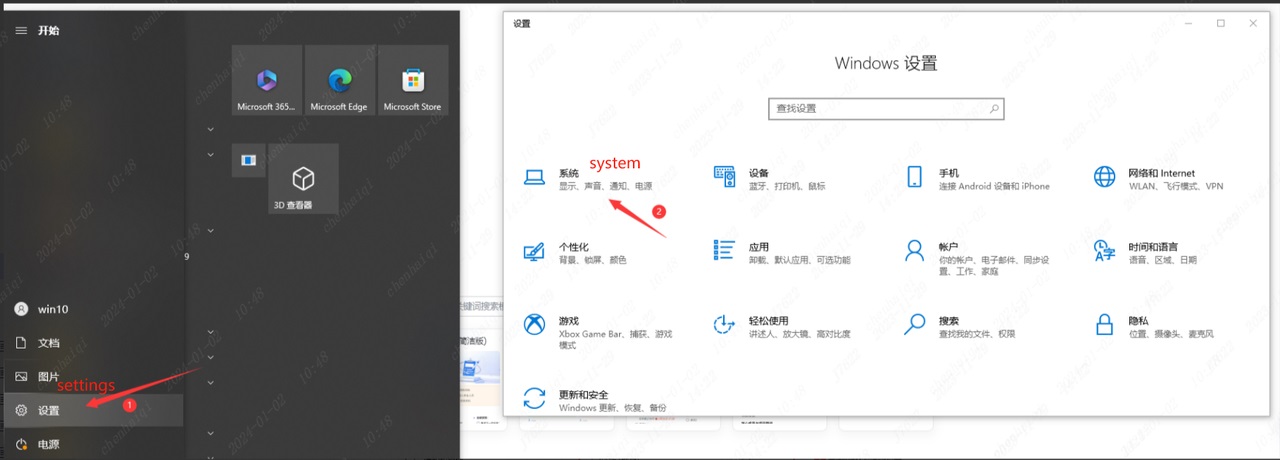This screenshot has width=1280, height=460.
Task: Open 设置 in the Start sidebar
Action: click(x=92, y=411)
